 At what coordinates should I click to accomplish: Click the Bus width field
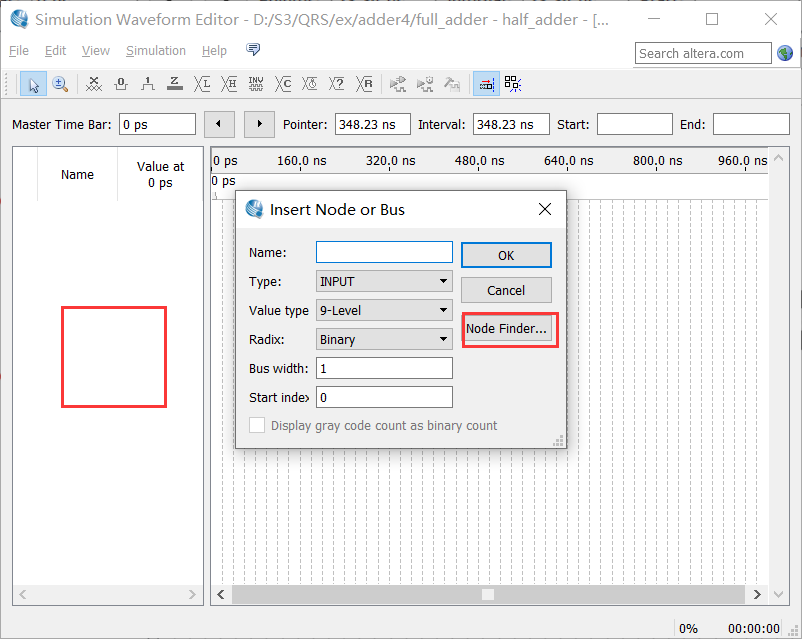[x=384, y=368]
